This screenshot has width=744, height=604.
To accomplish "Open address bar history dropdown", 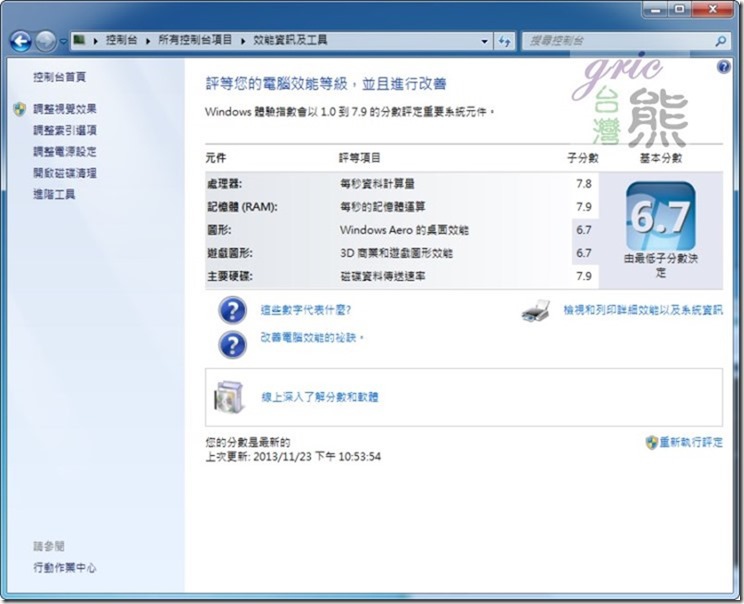I will coord(484,41).
